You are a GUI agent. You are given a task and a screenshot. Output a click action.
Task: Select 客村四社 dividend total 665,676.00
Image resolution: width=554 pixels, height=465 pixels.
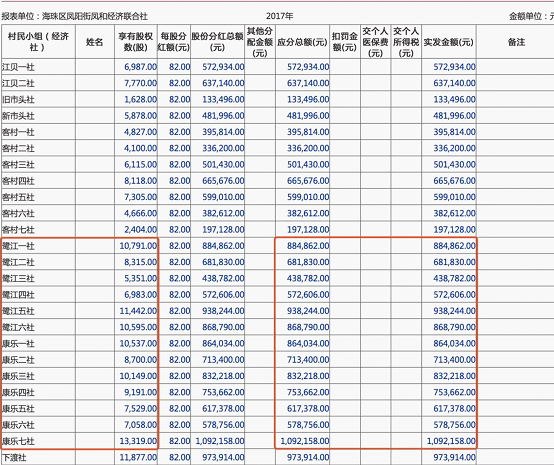pyautogui.click(x=223, y=181)
